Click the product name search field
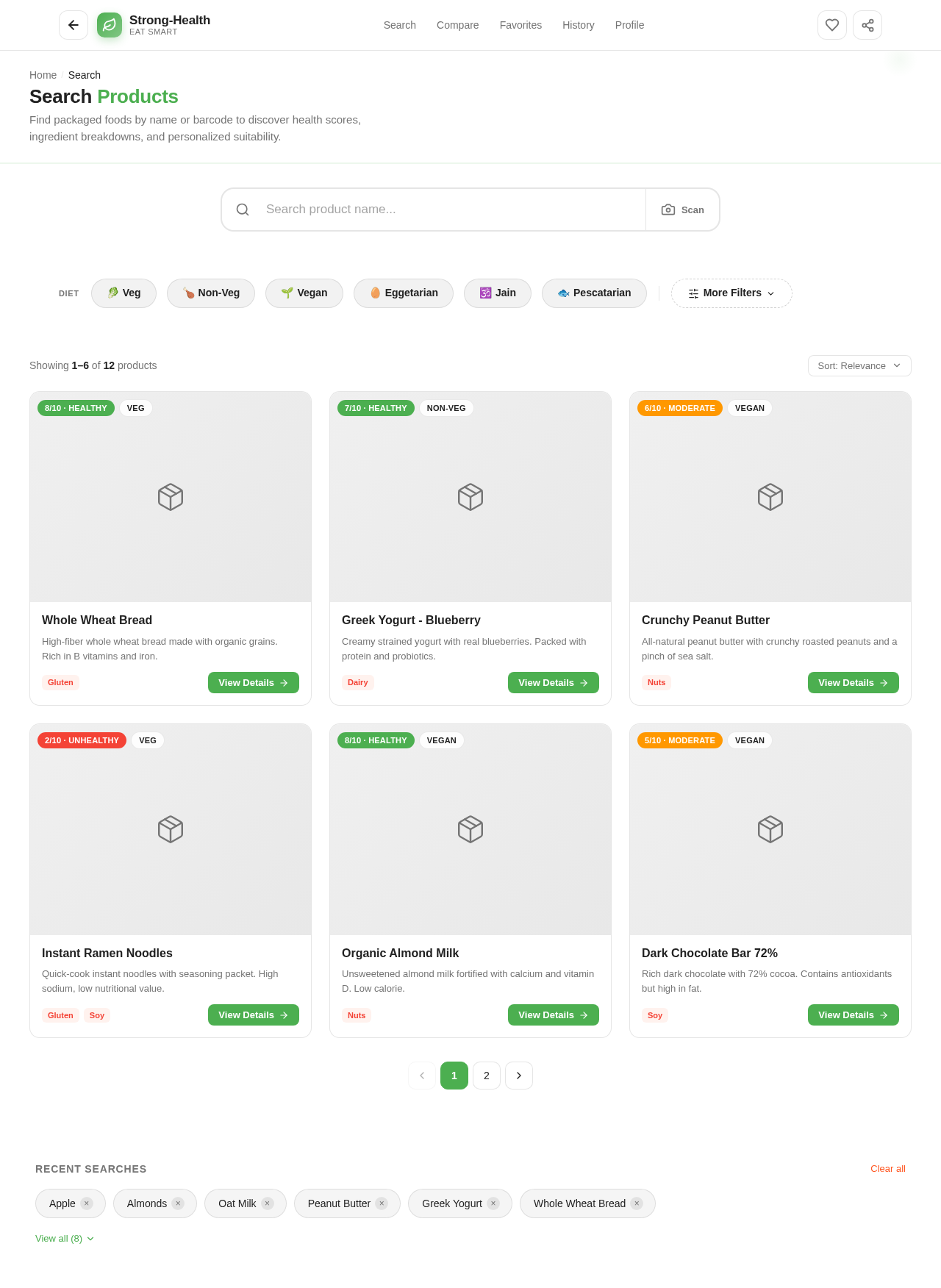Viewport: 941px width, 1288px height. (450, 210)
